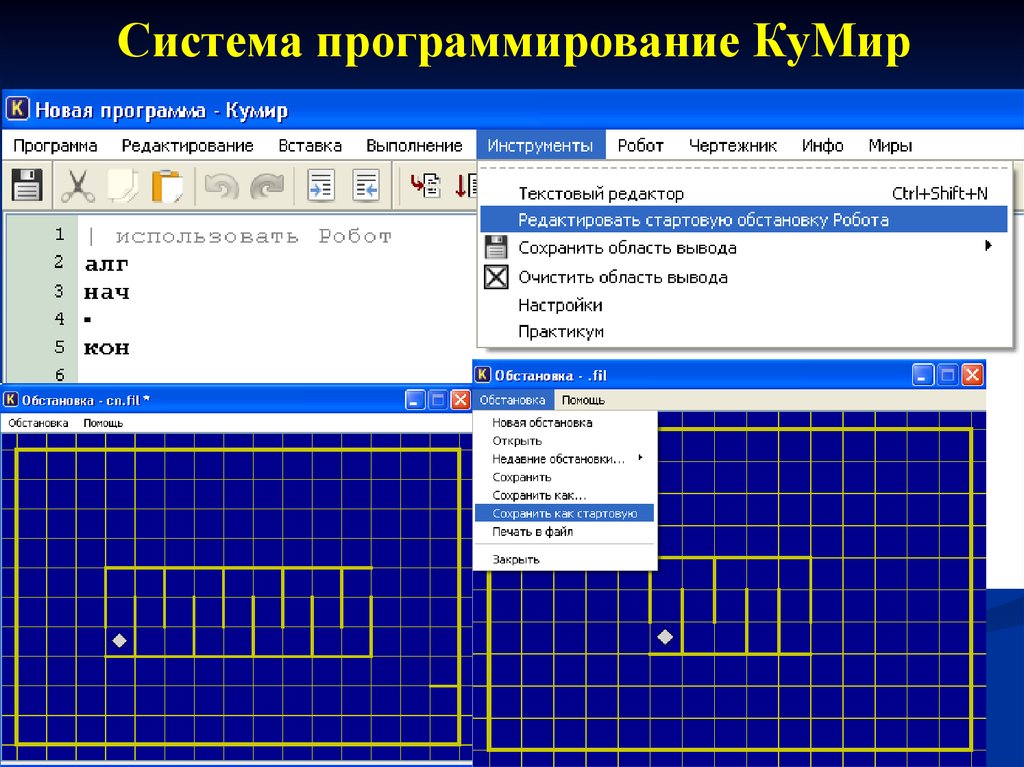
Task: Click the unindent lines toolbar icon
Action: point(366,186)
